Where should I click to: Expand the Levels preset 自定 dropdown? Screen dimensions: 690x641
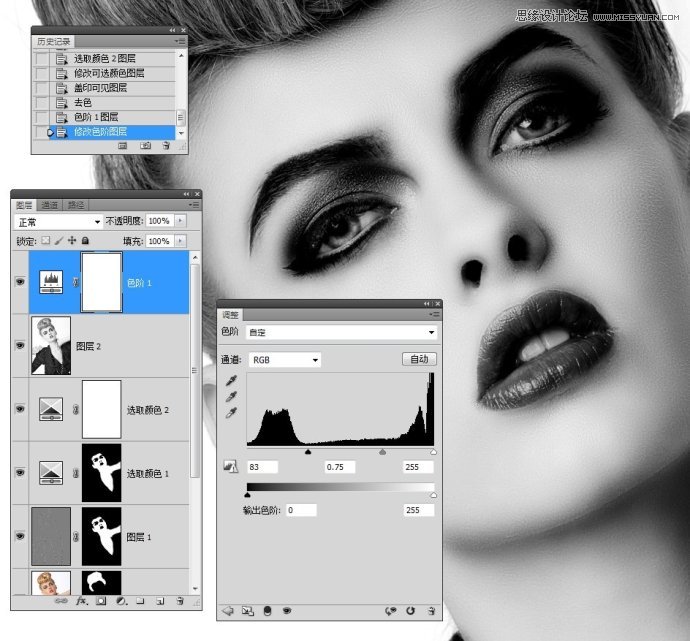tap(340, 332)
